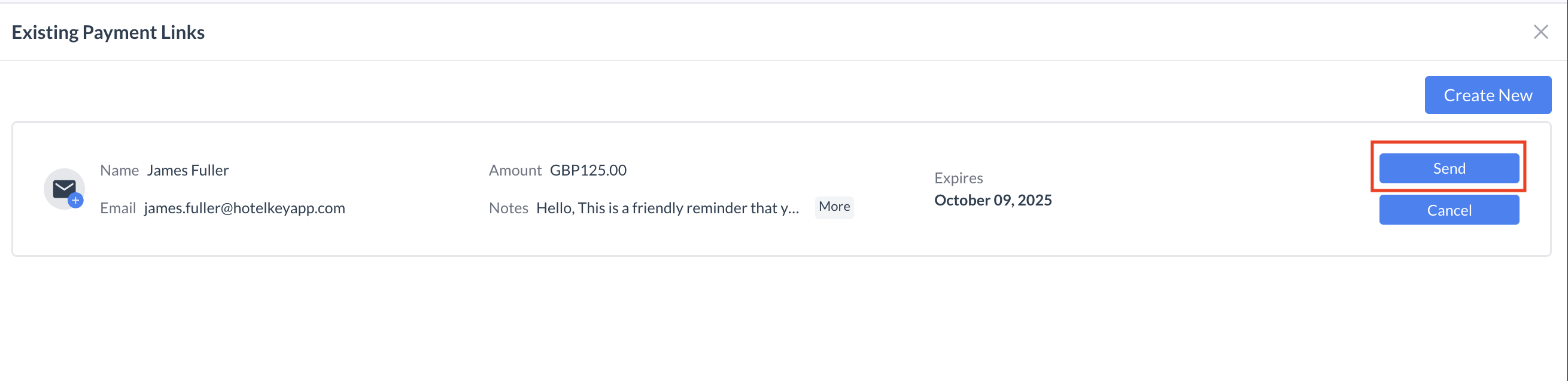The height and width of the screenshot is (381, 1568).
Task: Click the truncated friendly reminder note text
Action: click(x=667, y=208)
